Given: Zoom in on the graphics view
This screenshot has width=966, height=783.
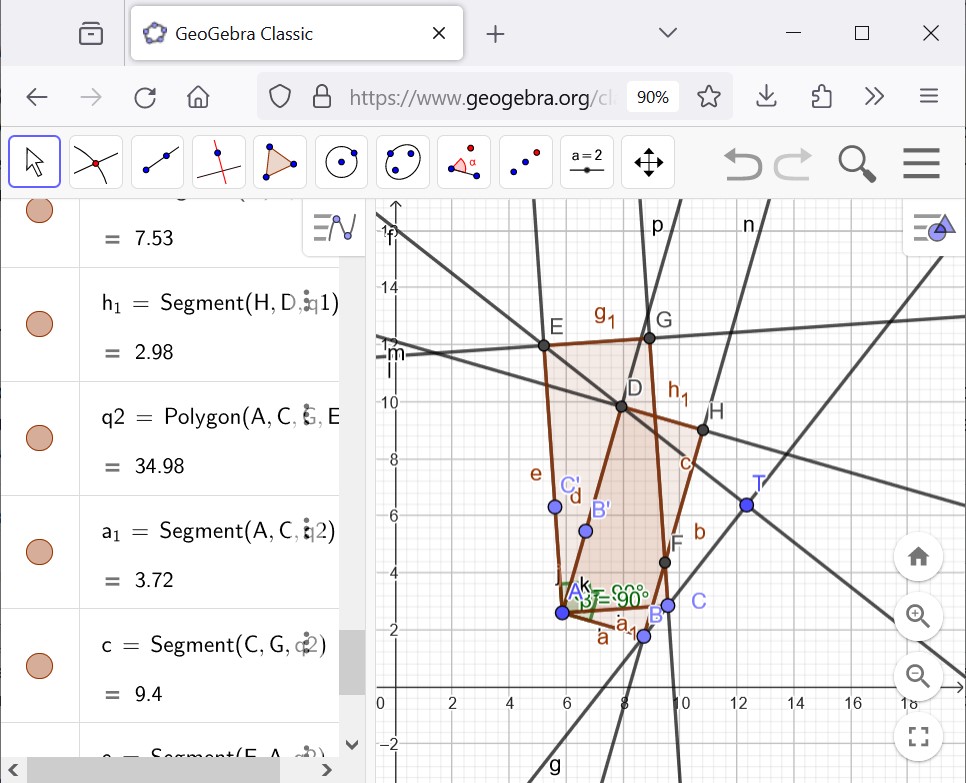Looking at the screenshot, I should tap(918, 616).
